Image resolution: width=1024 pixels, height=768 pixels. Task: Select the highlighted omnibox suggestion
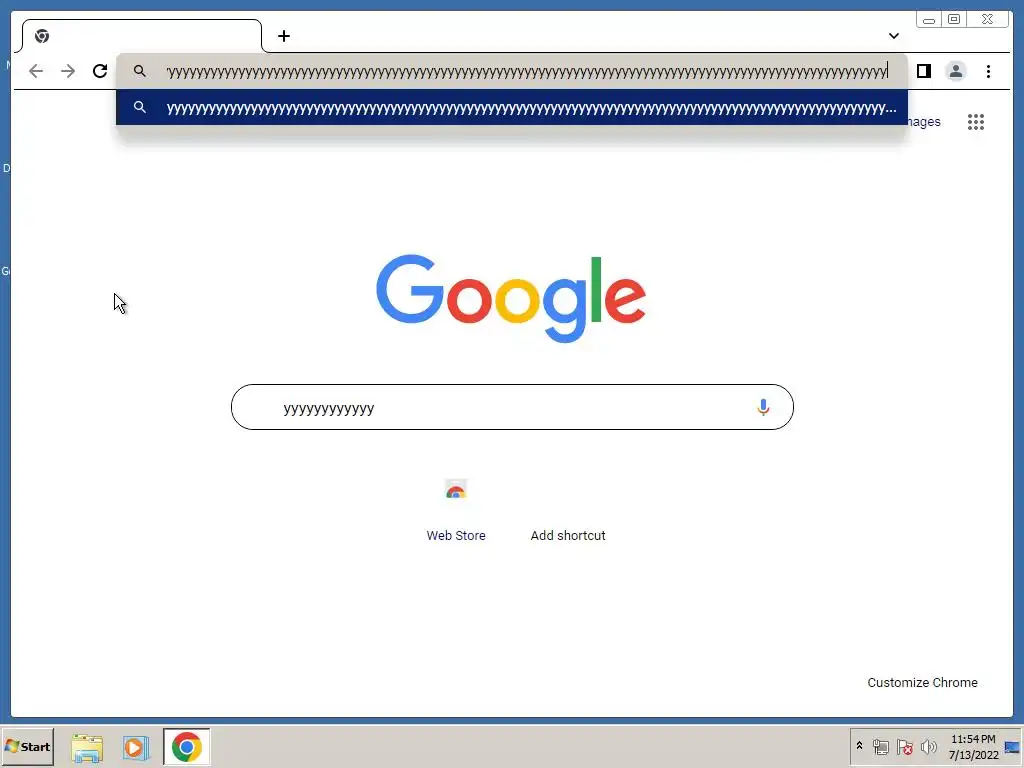coord(512,108)
